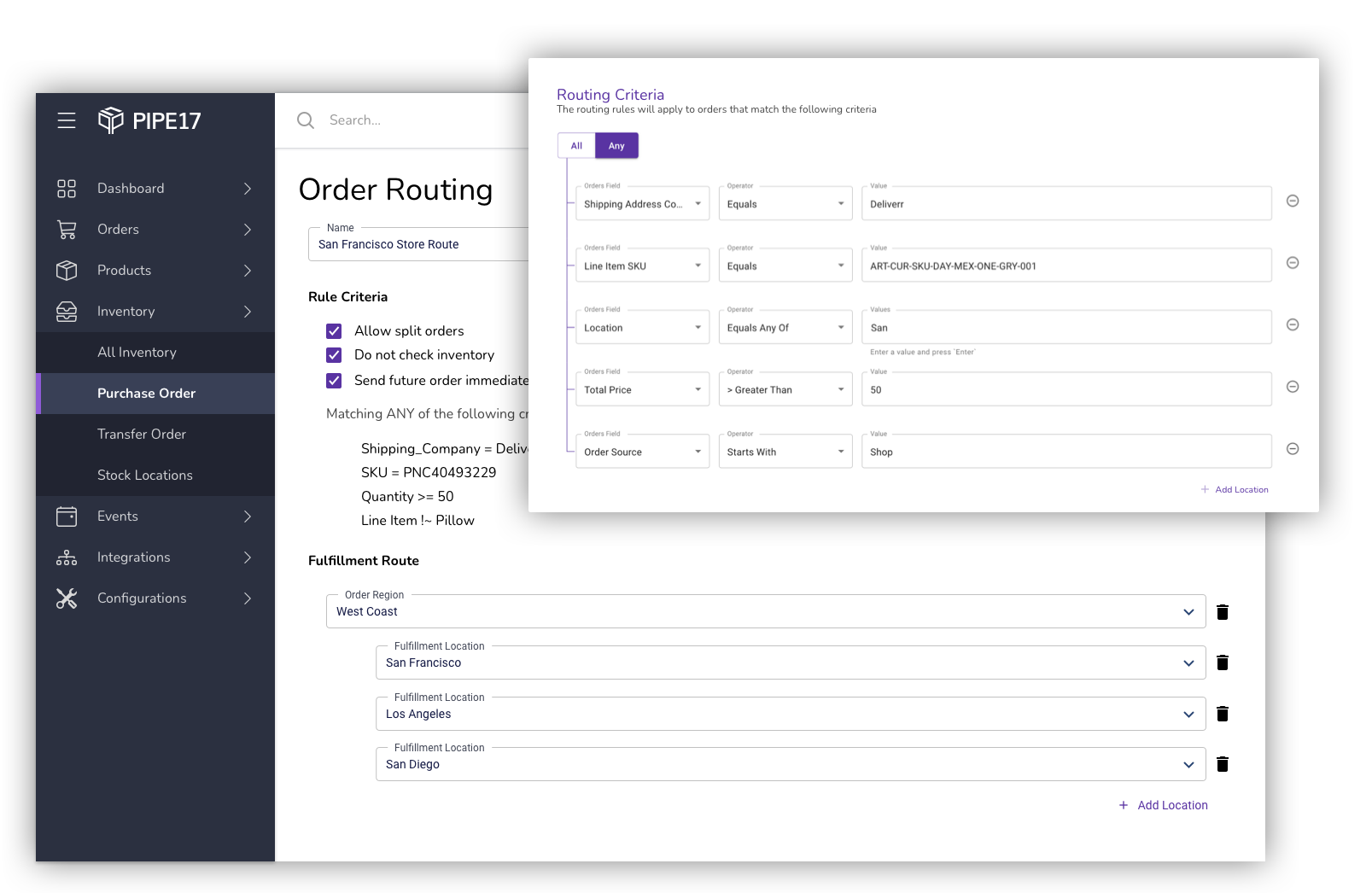The image size is (1372, 893).
Task: Click the Integrations network icon
Action: pos(67,557)
